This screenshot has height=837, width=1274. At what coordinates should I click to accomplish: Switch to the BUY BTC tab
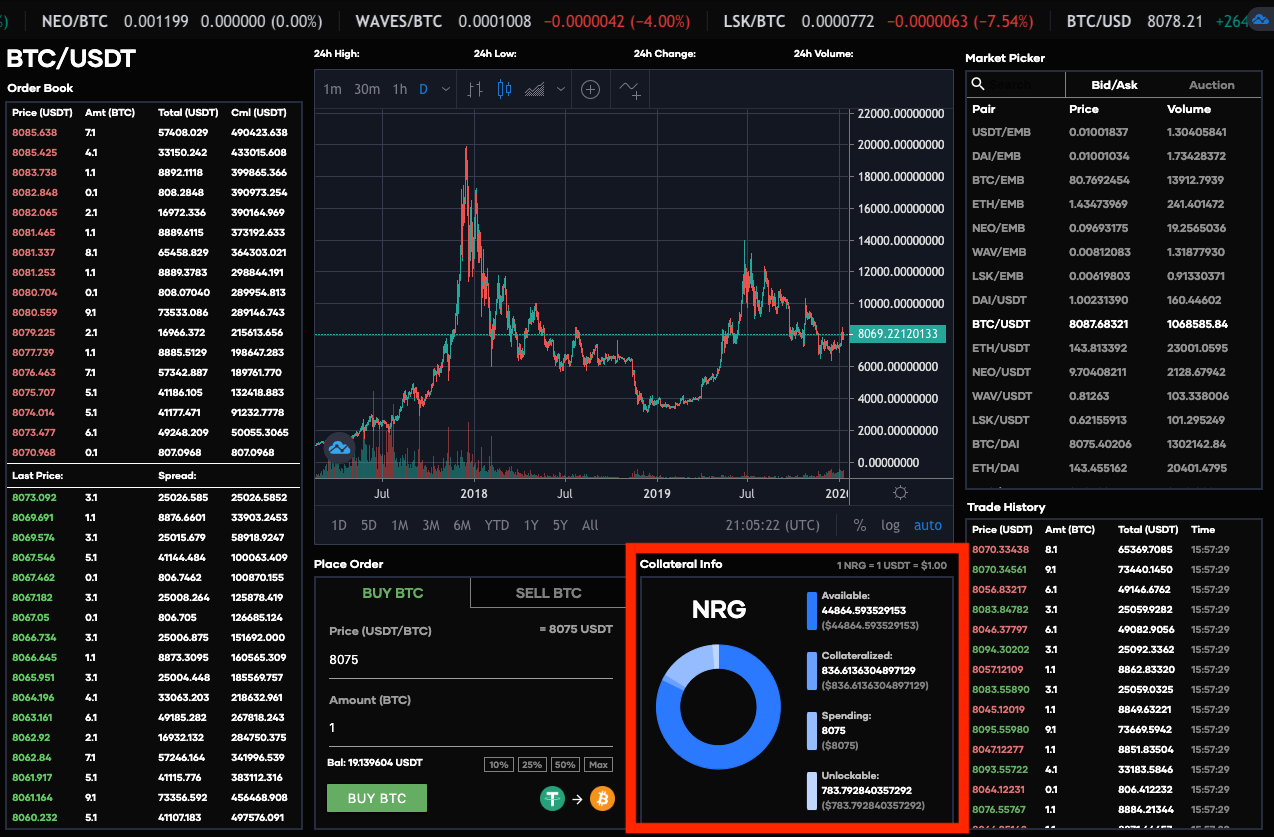(392, 593)
